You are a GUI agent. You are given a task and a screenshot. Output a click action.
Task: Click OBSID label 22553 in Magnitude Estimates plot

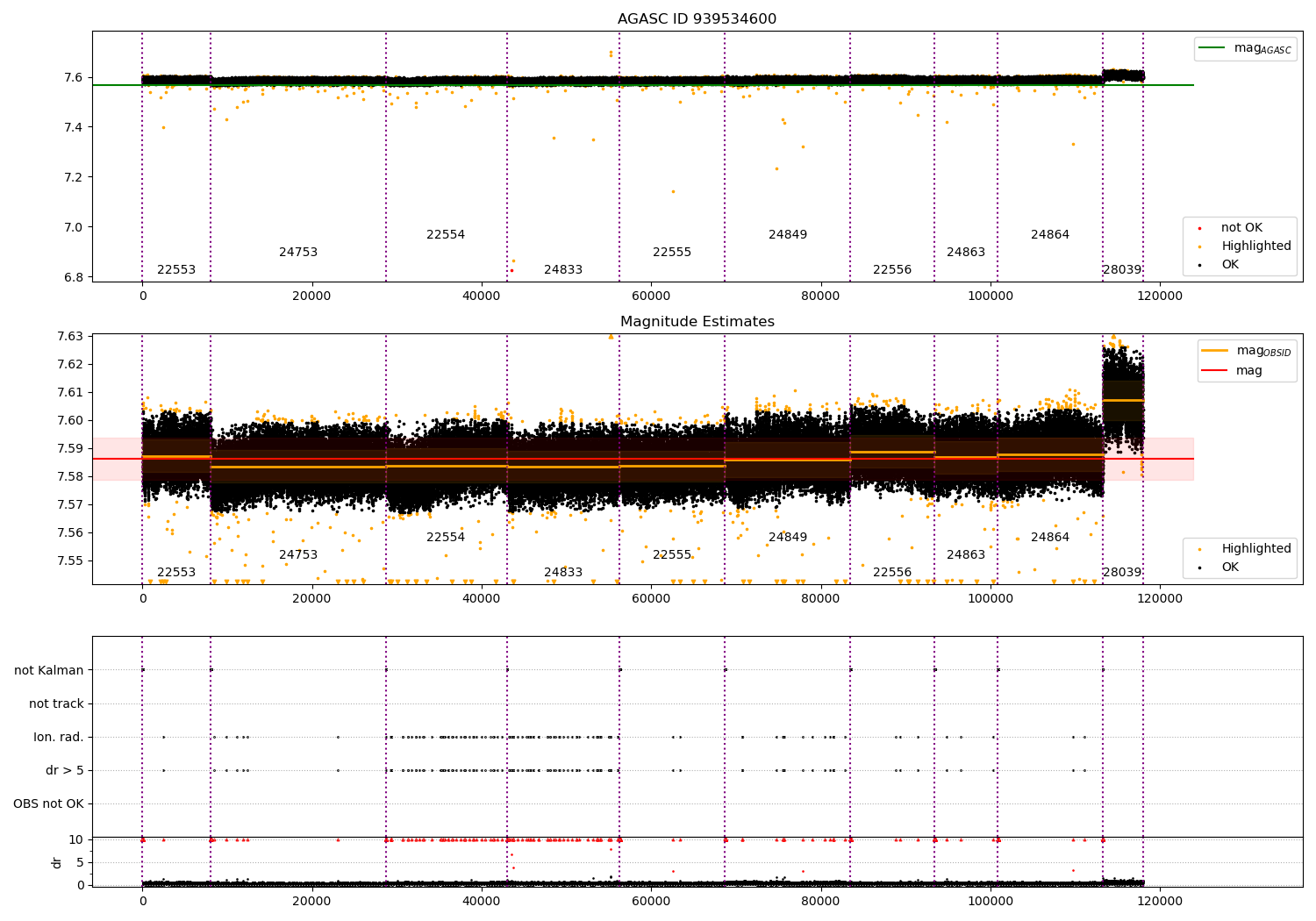click(x=176, y=573)
